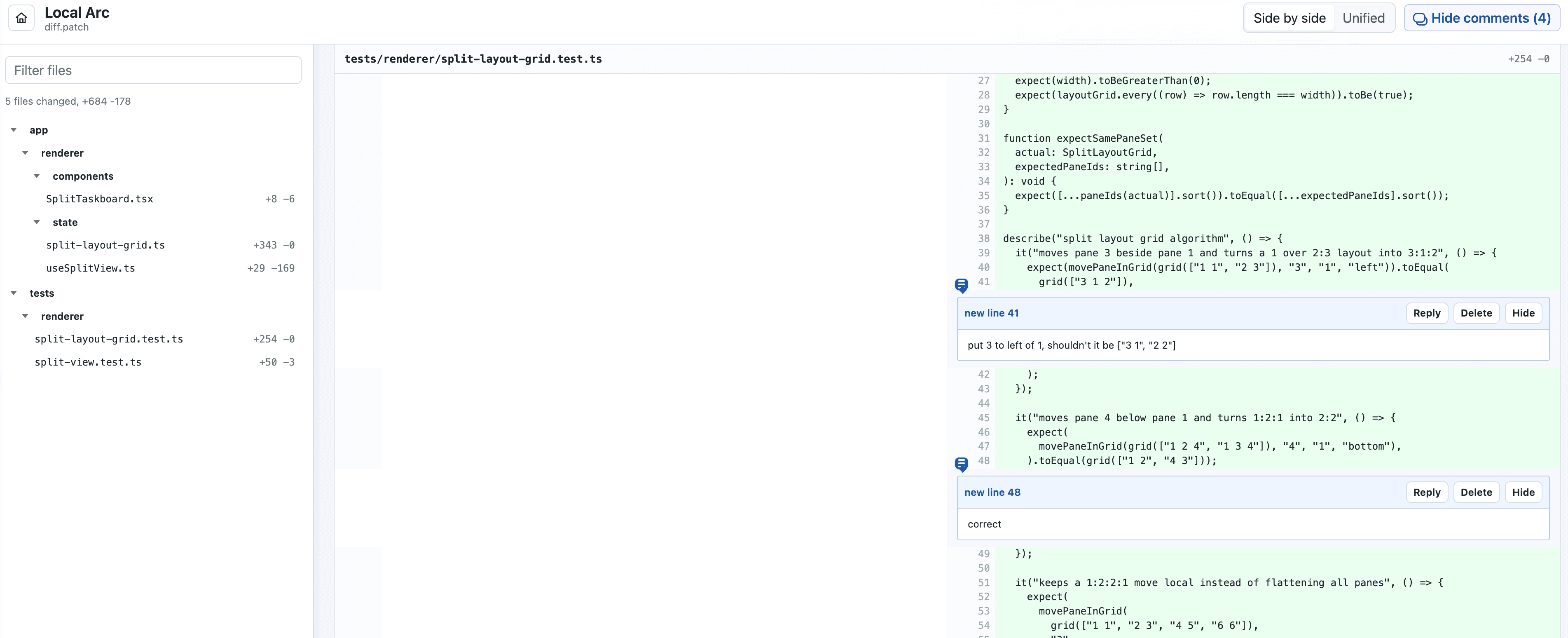Open comment marker icon at line 48
Viewport: 1568px width, 638px height.
(x=961, y=464)
